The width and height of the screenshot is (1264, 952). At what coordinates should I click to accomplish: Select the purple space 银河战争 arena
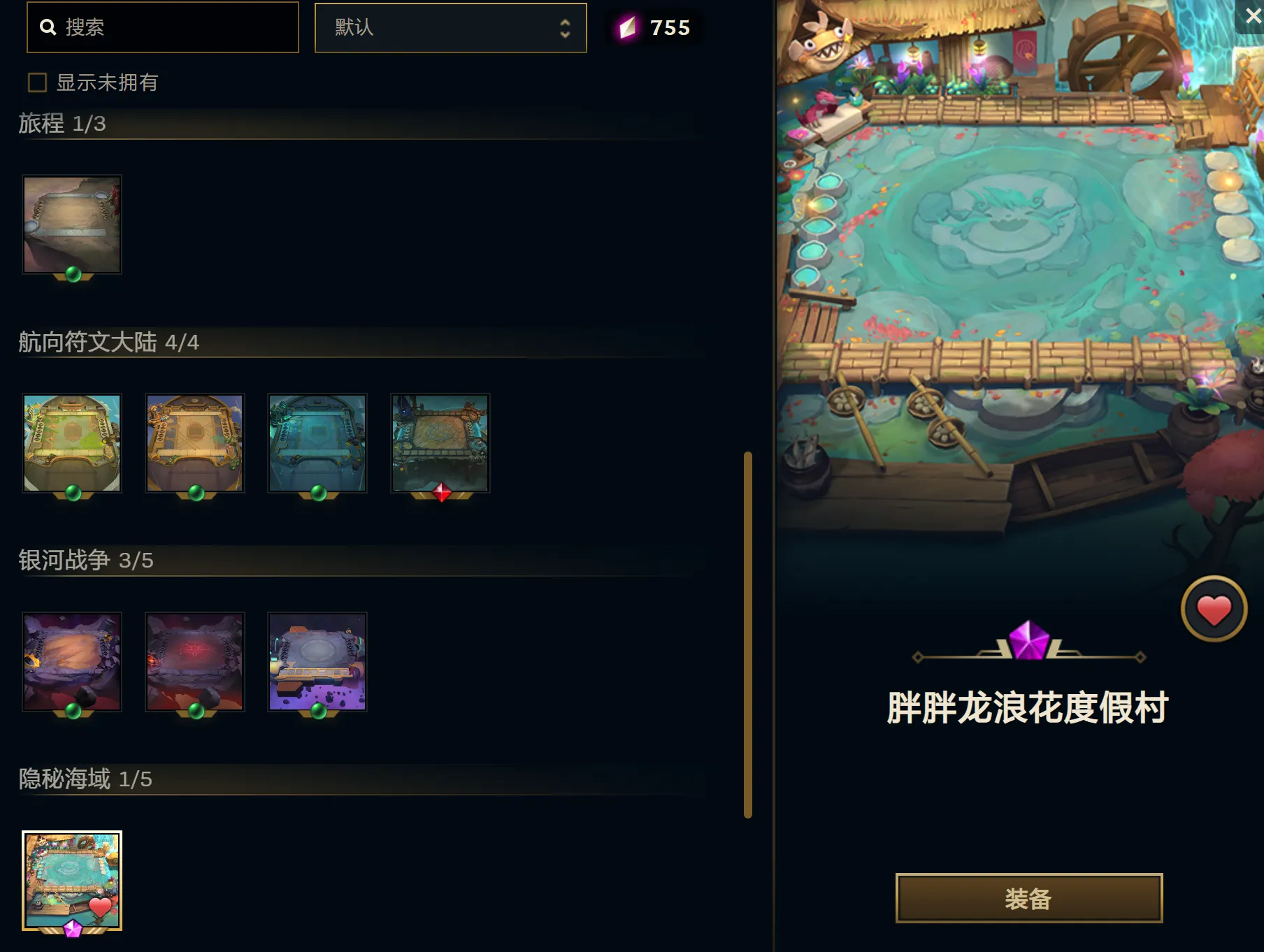317,662
